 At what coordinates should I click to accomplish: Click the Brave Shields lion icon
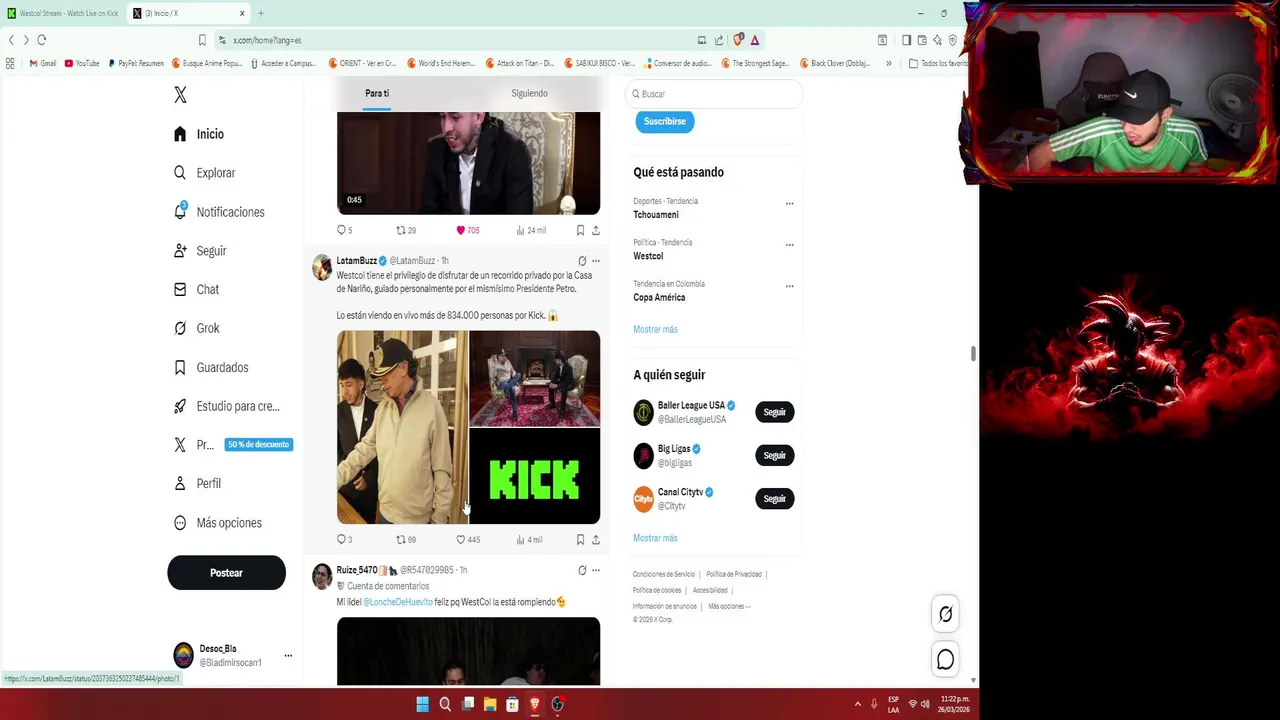[738, 40]
